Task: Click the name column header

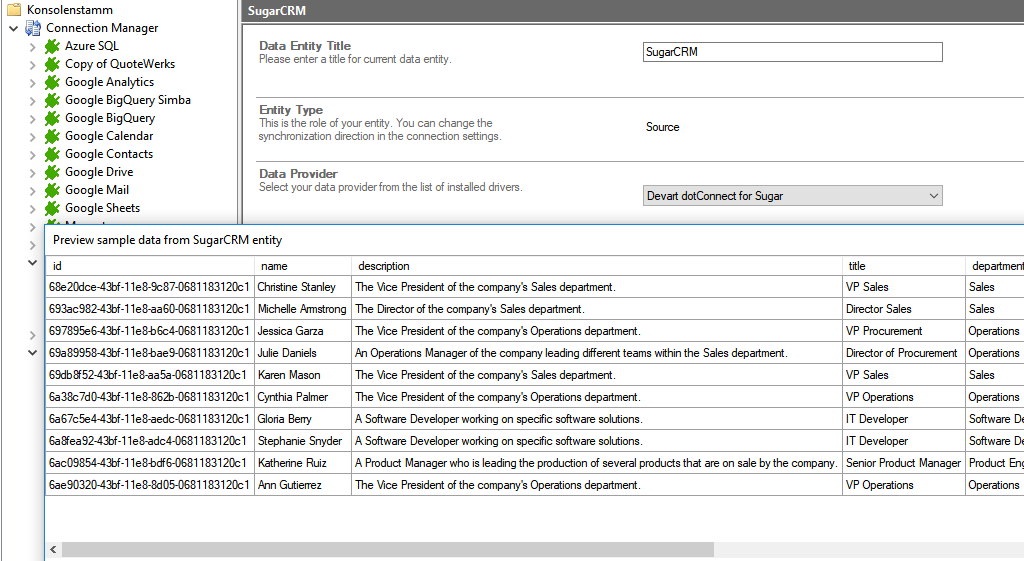Action: click(274, 266)
